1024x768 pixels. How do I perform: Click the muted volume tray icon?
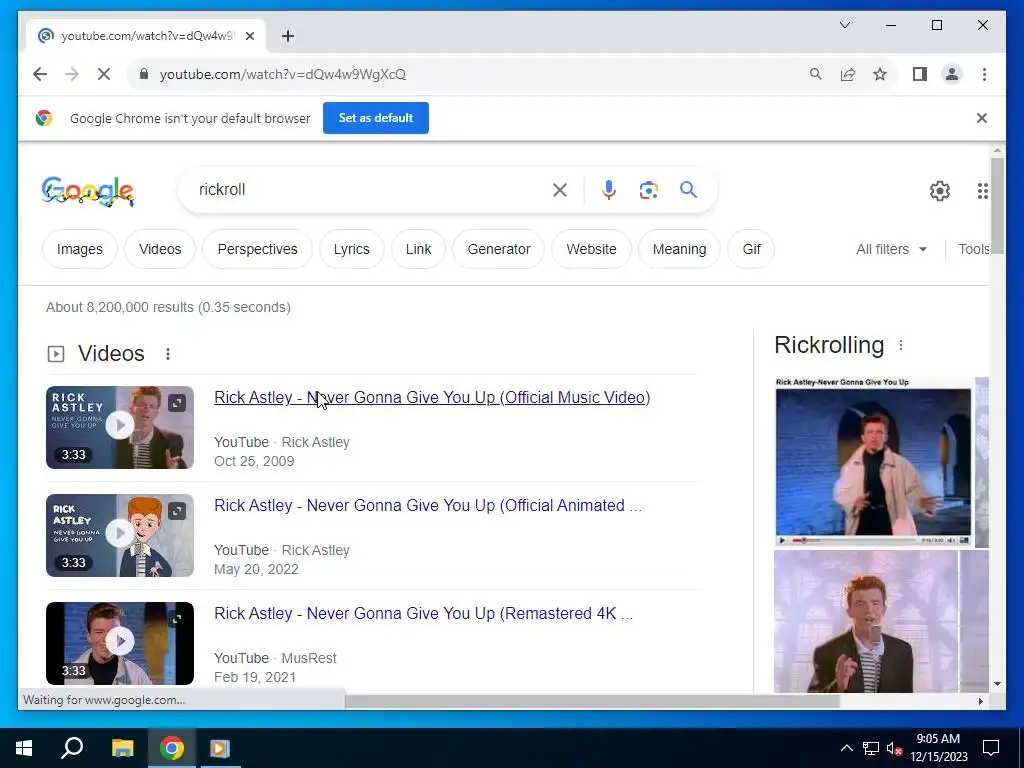pos(894,748)
